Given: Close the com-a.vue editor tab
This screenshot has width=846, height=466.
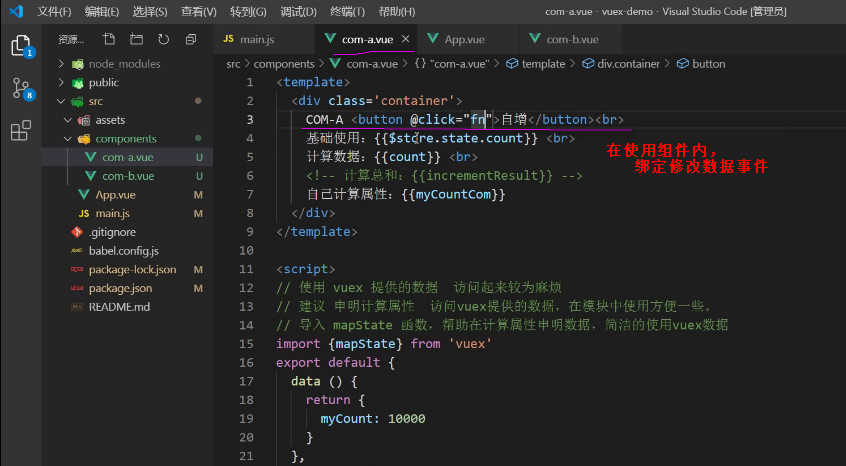Looking at the screenshot, I should point(406,39).
